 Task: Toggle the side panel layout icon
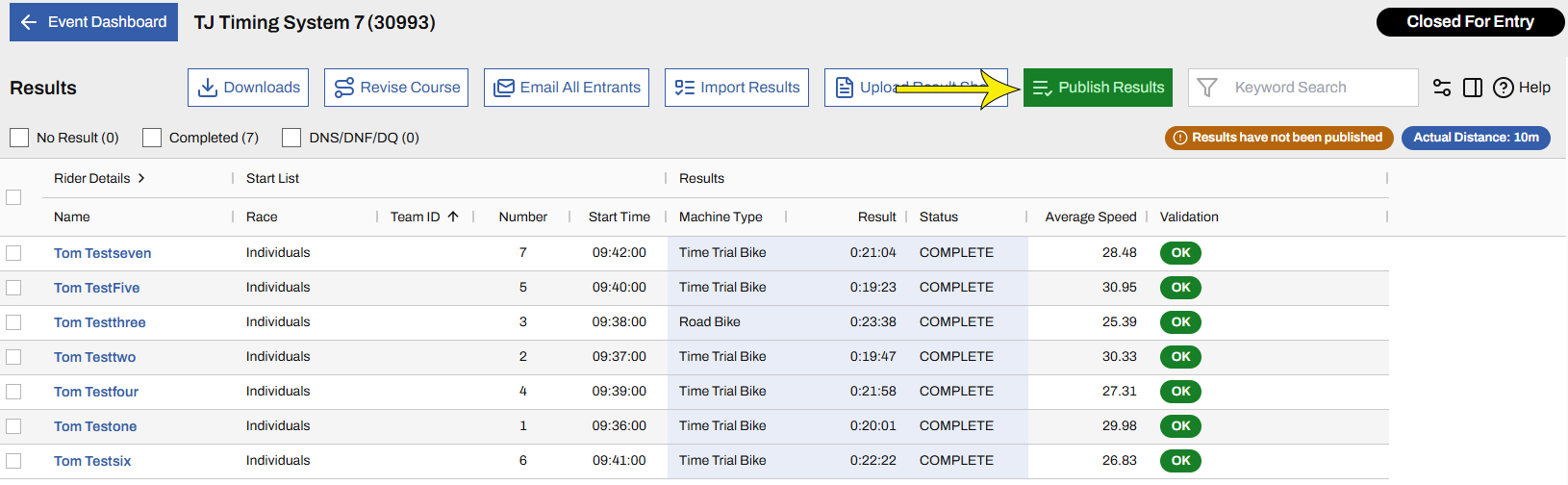coord(1473,88)
